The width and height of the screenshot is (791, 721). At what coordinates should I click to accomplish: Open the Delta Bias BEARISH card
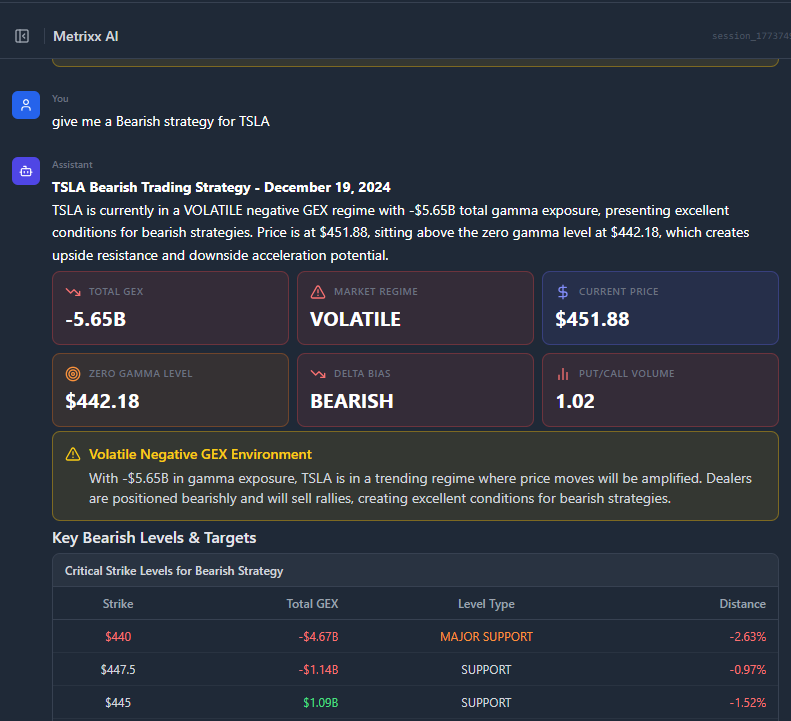click(x=415, y=390)
